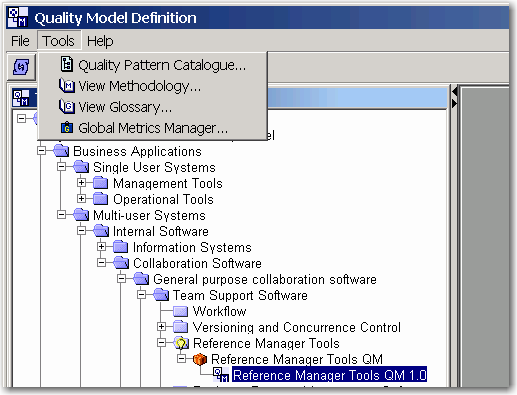Select the Business Applications tree item
Viewport: 517px width, 395px height.
(x=137, y=151)
